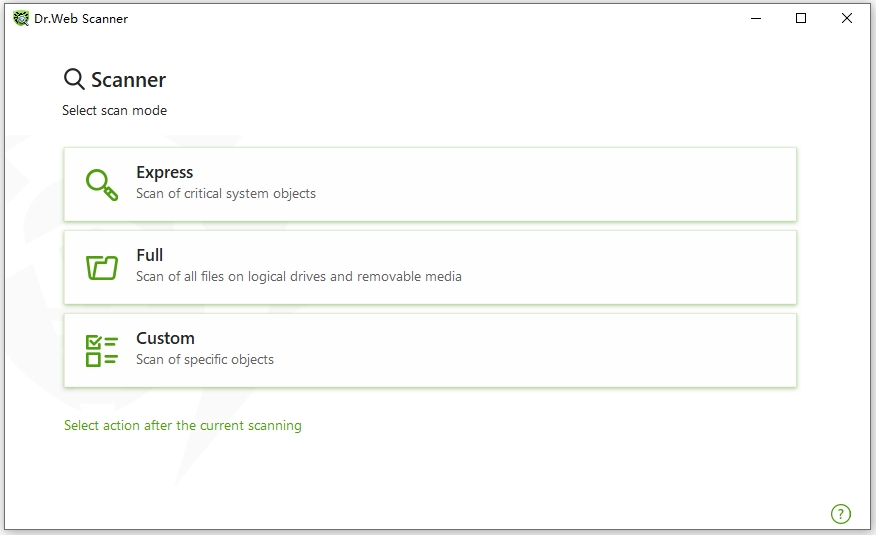Click the Full scan folder icon
The height and width of the screenshot is (535, 876).
101,267
